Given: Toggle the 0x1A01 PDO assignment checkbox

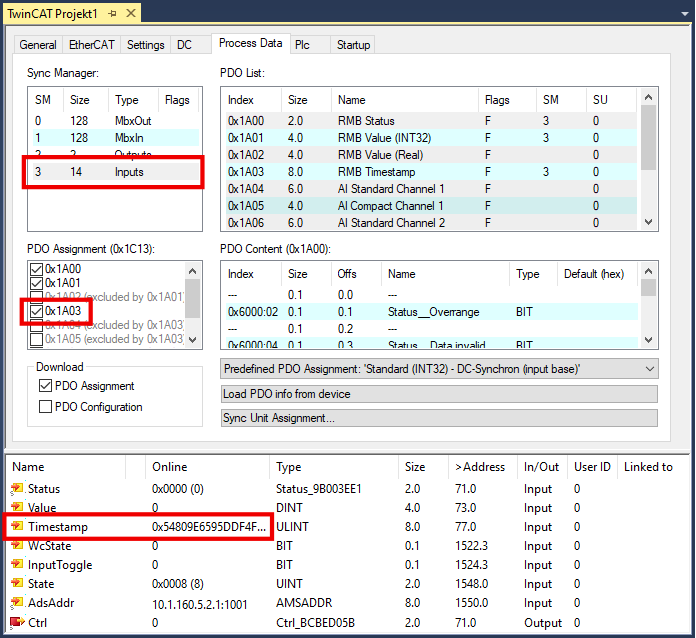Looking at the screenshot, I should pos(36,283).
